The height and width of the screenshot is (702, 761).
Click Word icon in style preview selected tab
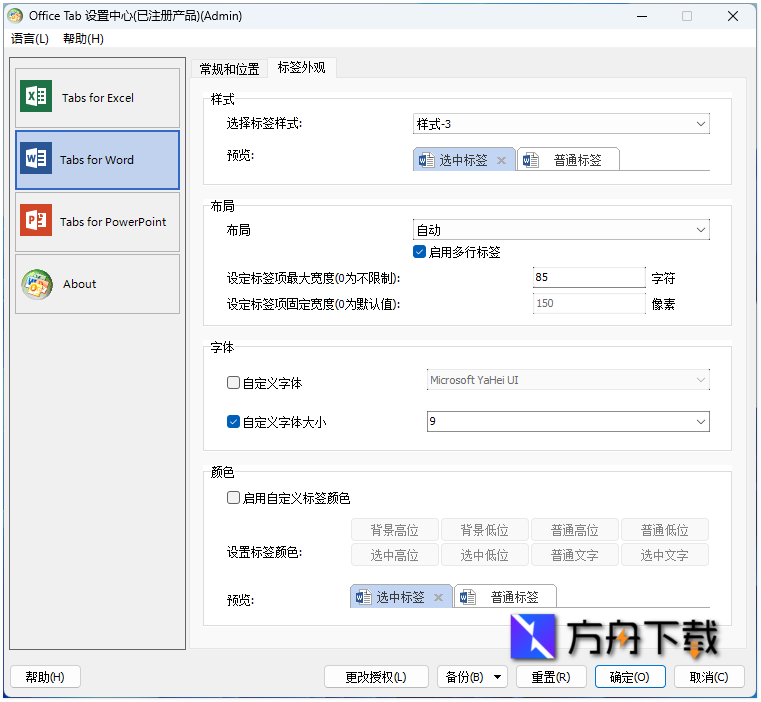point(426,160)
